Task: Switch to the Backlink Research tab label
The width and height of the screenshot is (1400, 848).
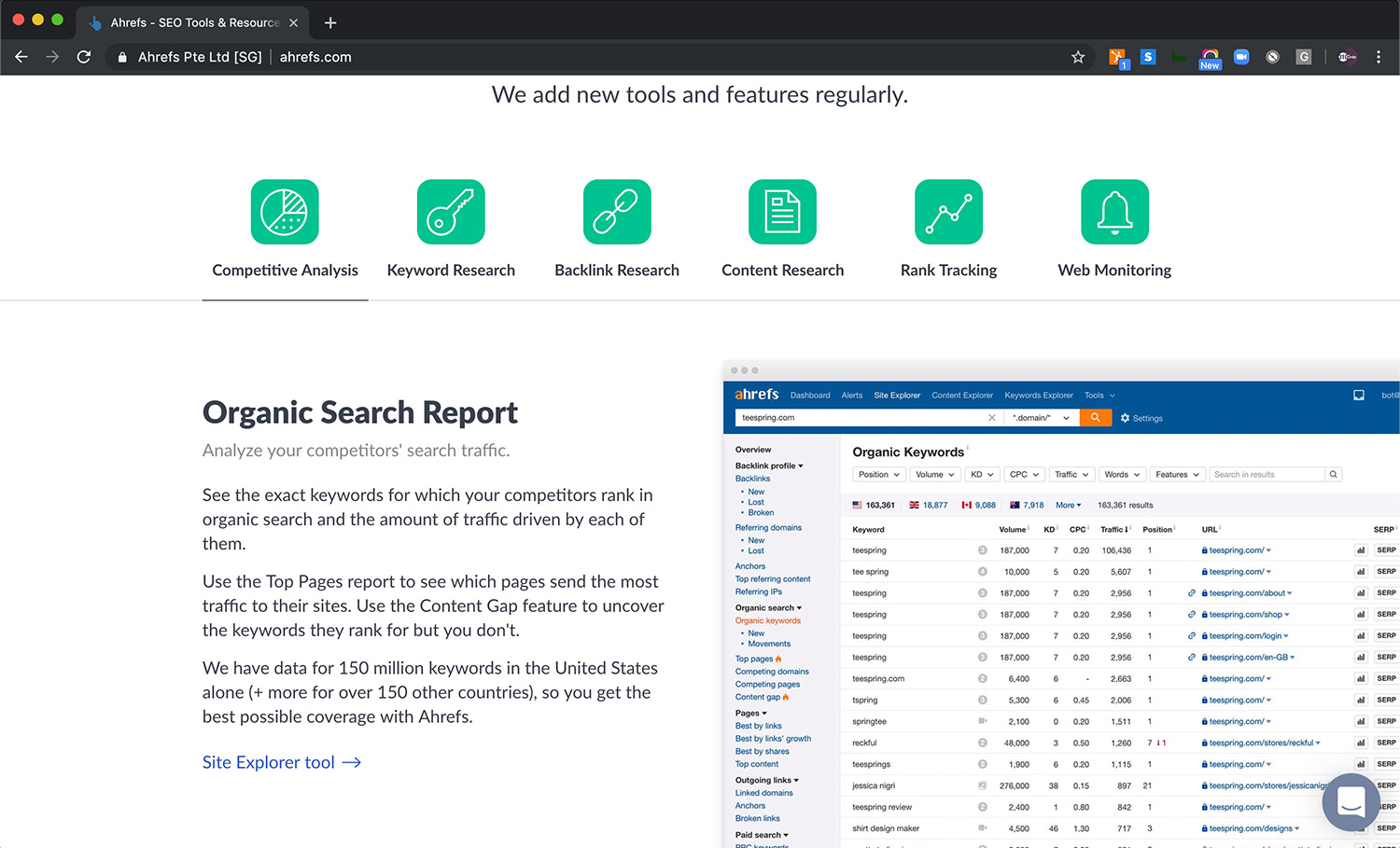Action: click(617, 271)
